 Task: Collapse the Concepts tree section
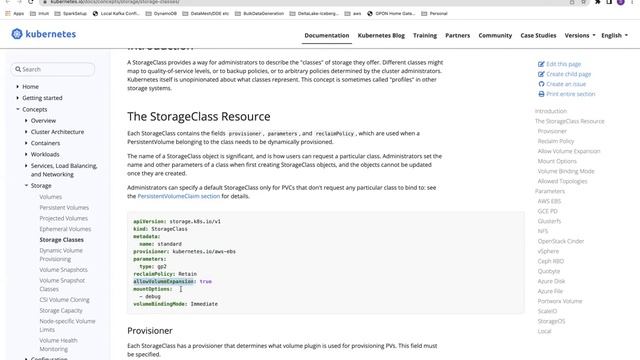point(18,109)
